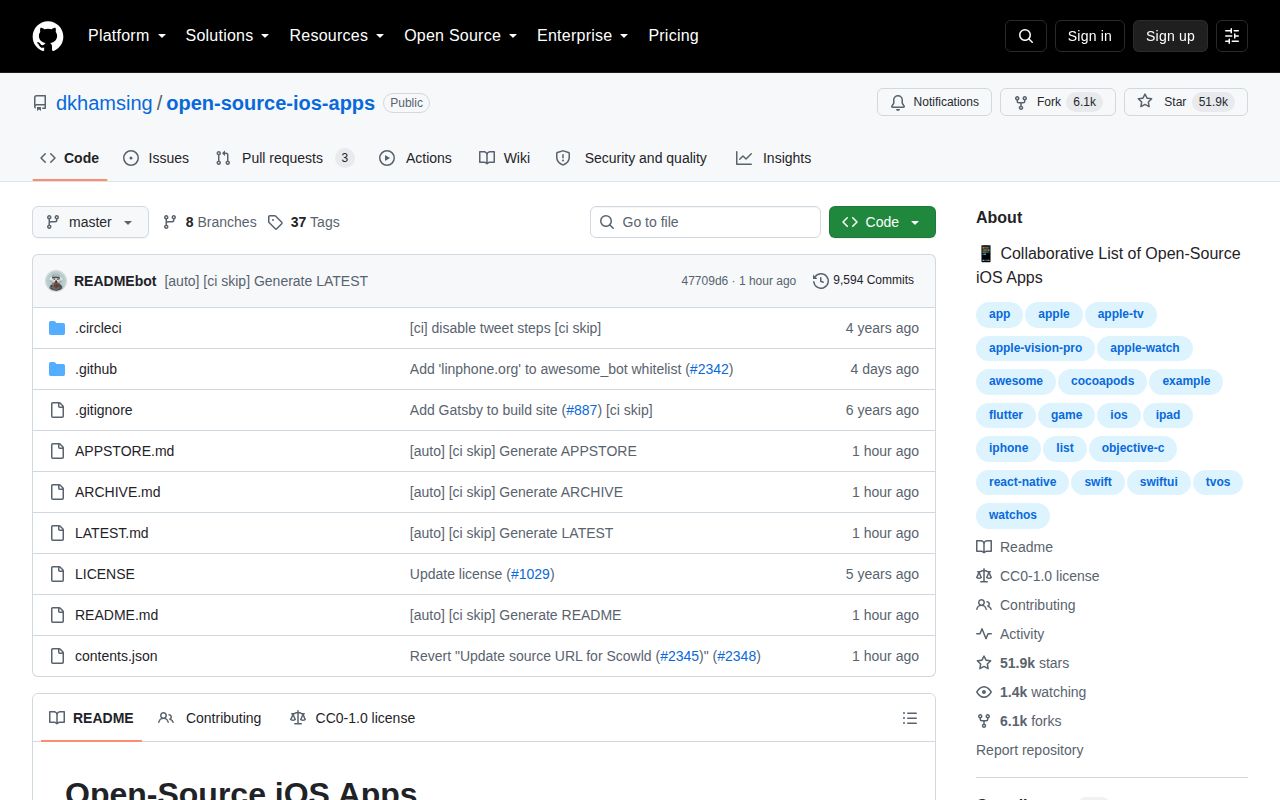1280x800 pixels.
Task: Open the Security and quality tab
Action: [x=631, y=158]
